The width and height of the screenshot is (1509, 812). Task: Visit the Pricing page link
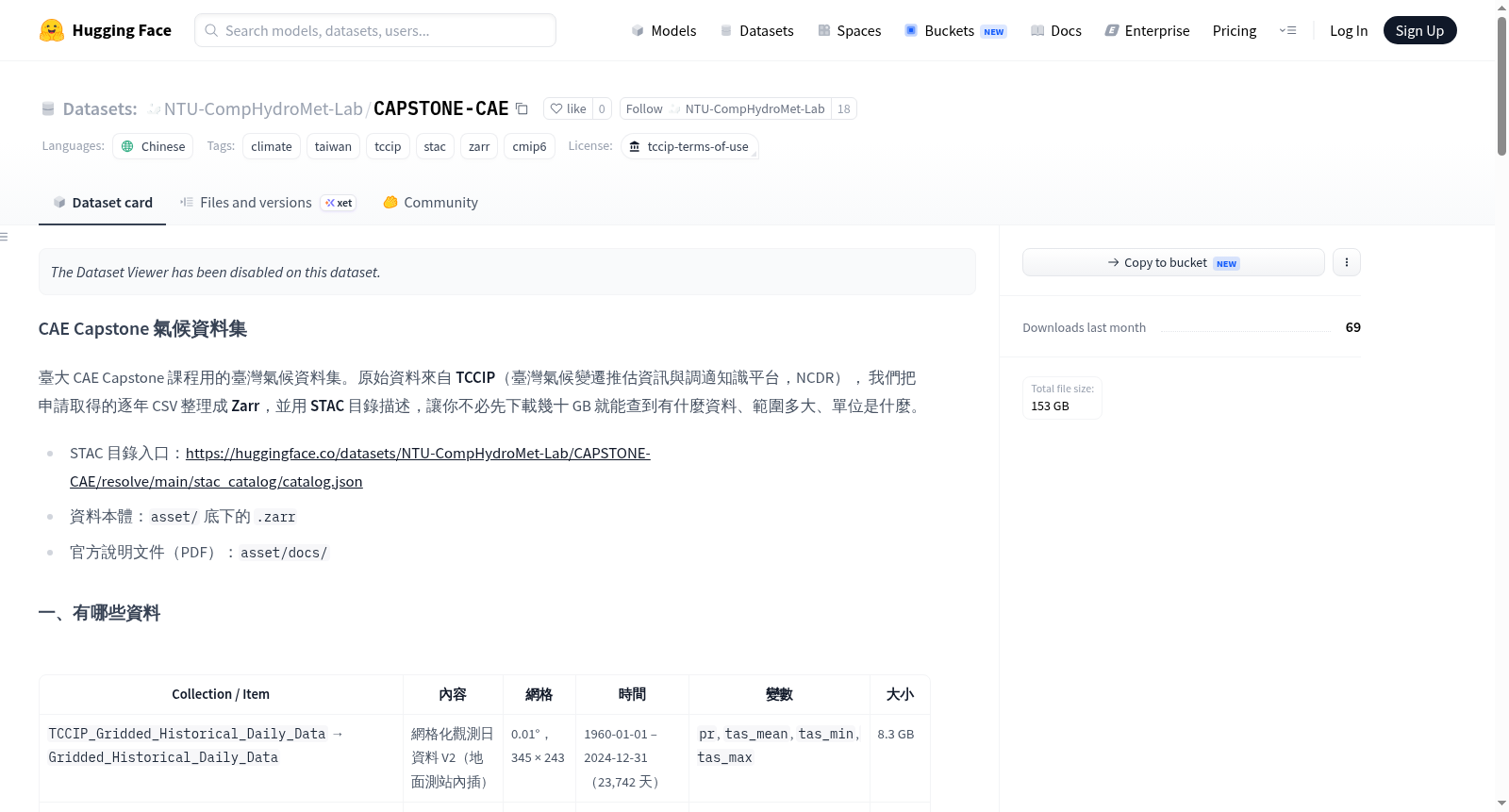pos(1235,31)
